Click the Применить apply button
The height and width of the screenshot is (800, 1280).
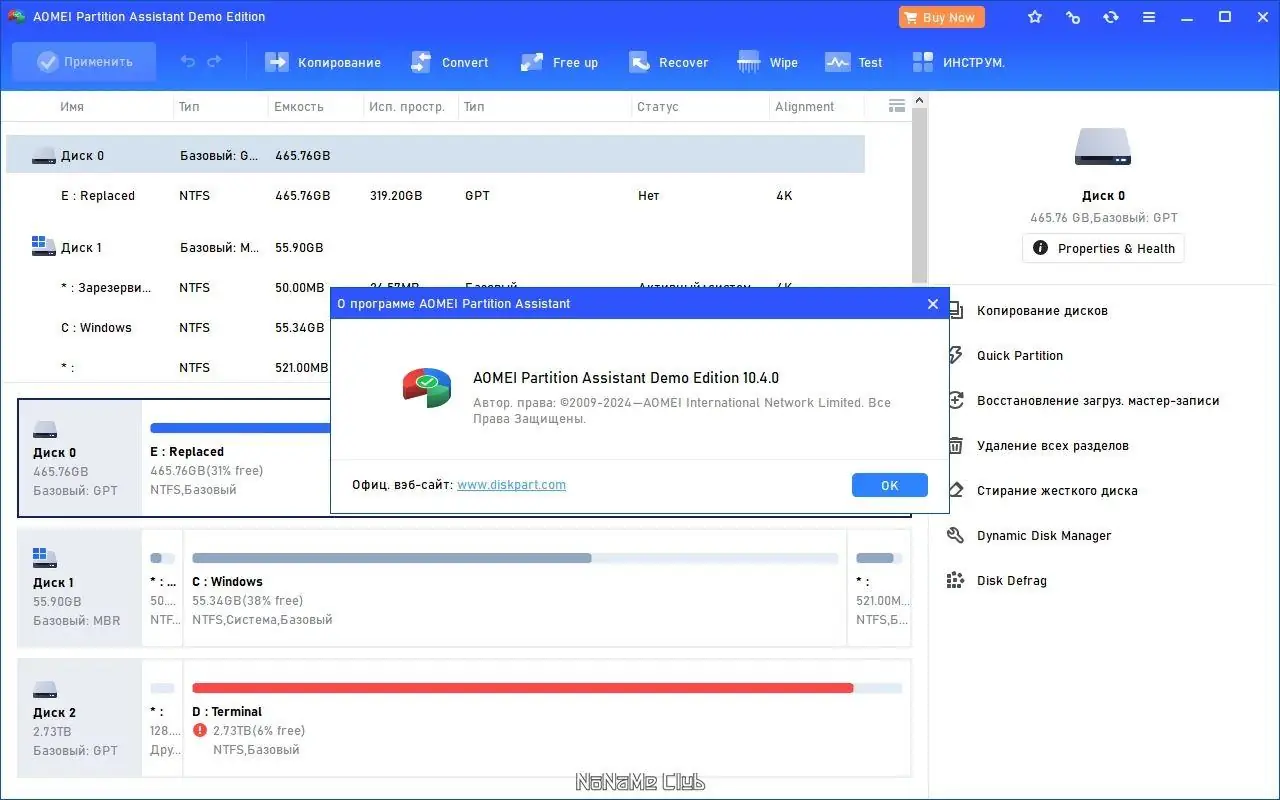pyautogui.click(x=84, y=62)
